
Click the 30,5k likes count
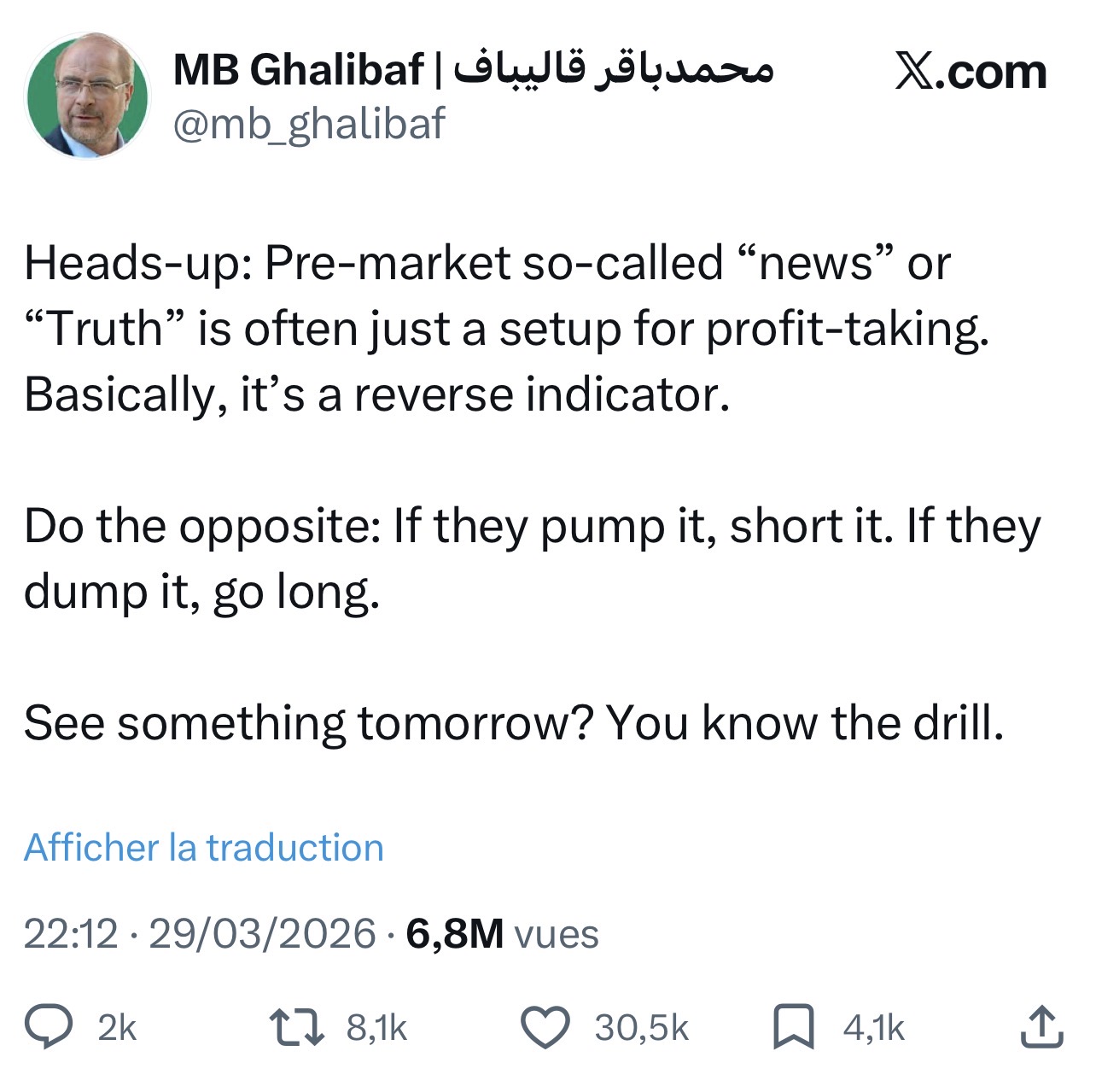tap(641, 1028)
